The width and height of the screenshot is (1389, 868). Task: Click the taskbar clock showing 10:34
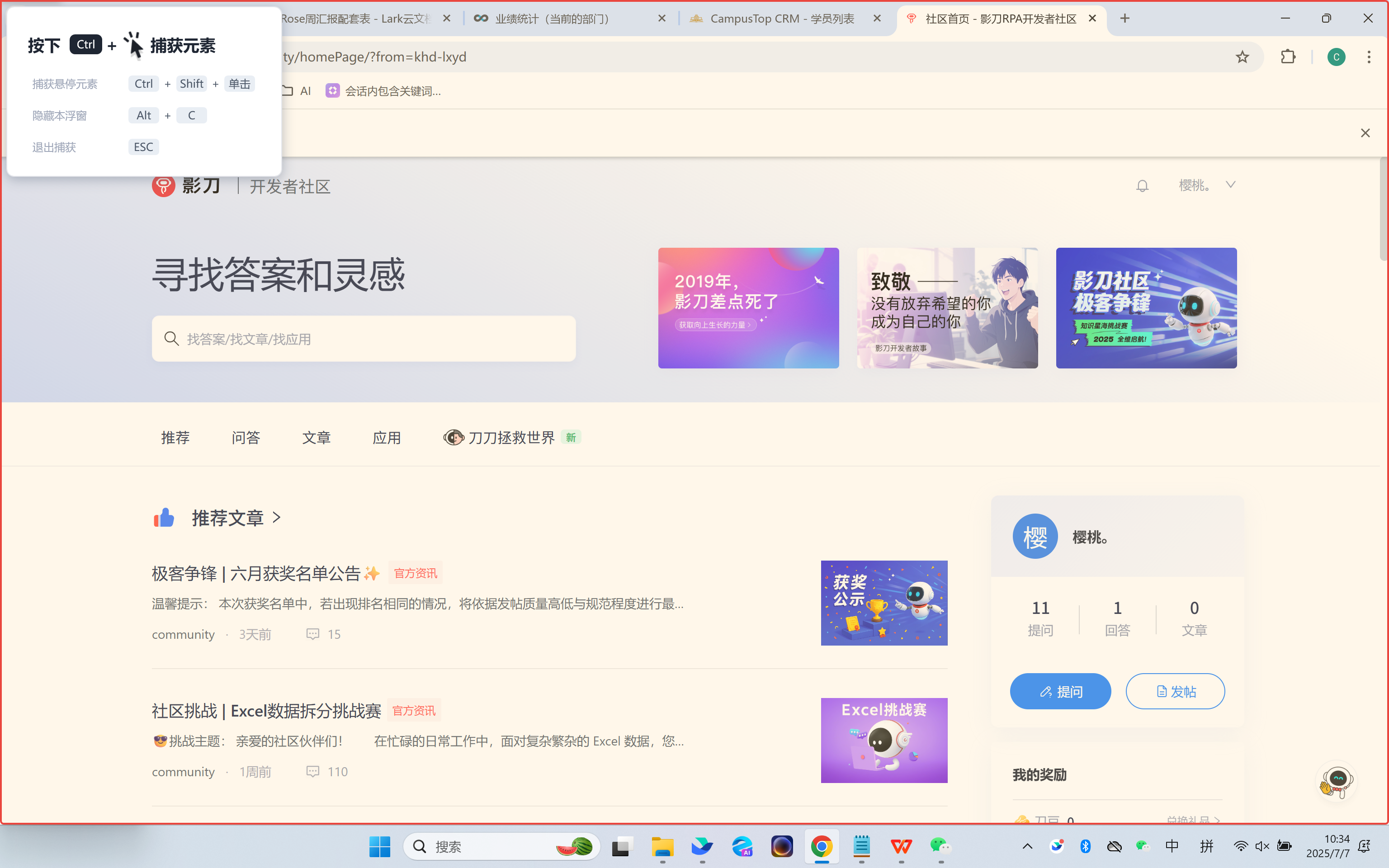click(1327, 846)
